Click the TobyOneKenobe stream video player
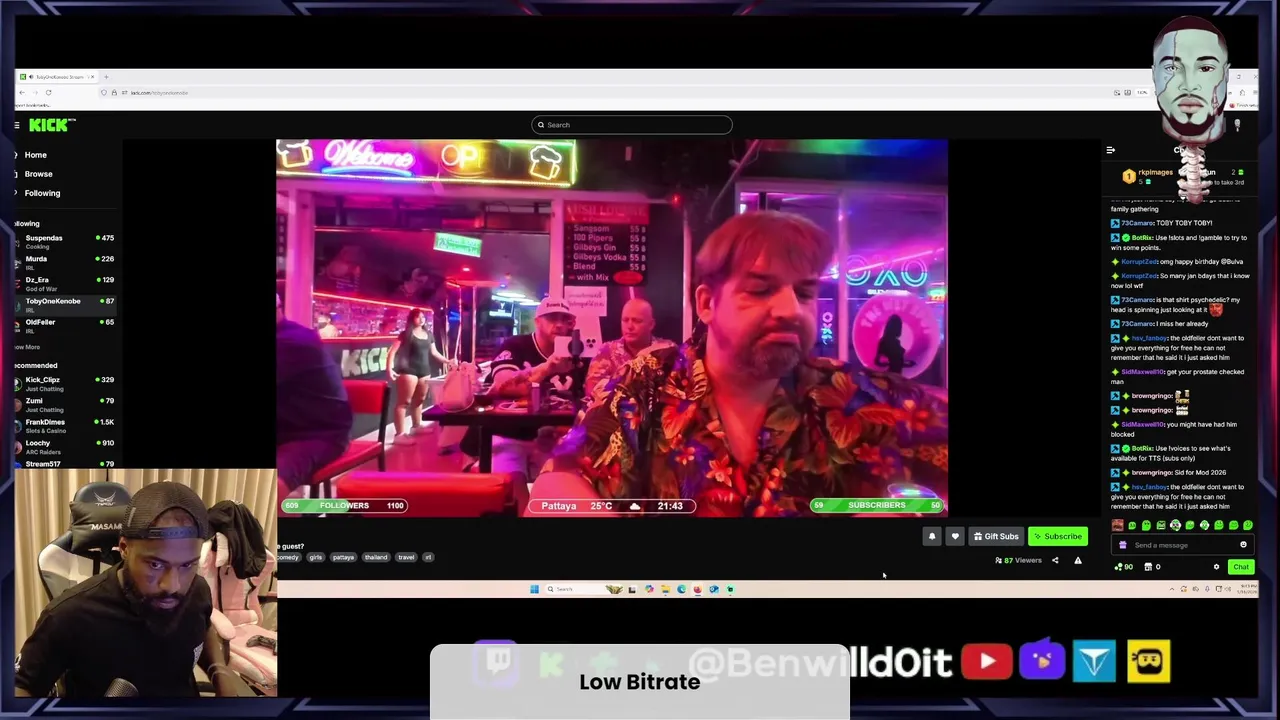This screenshot has height=720, width=1280. 612,328
